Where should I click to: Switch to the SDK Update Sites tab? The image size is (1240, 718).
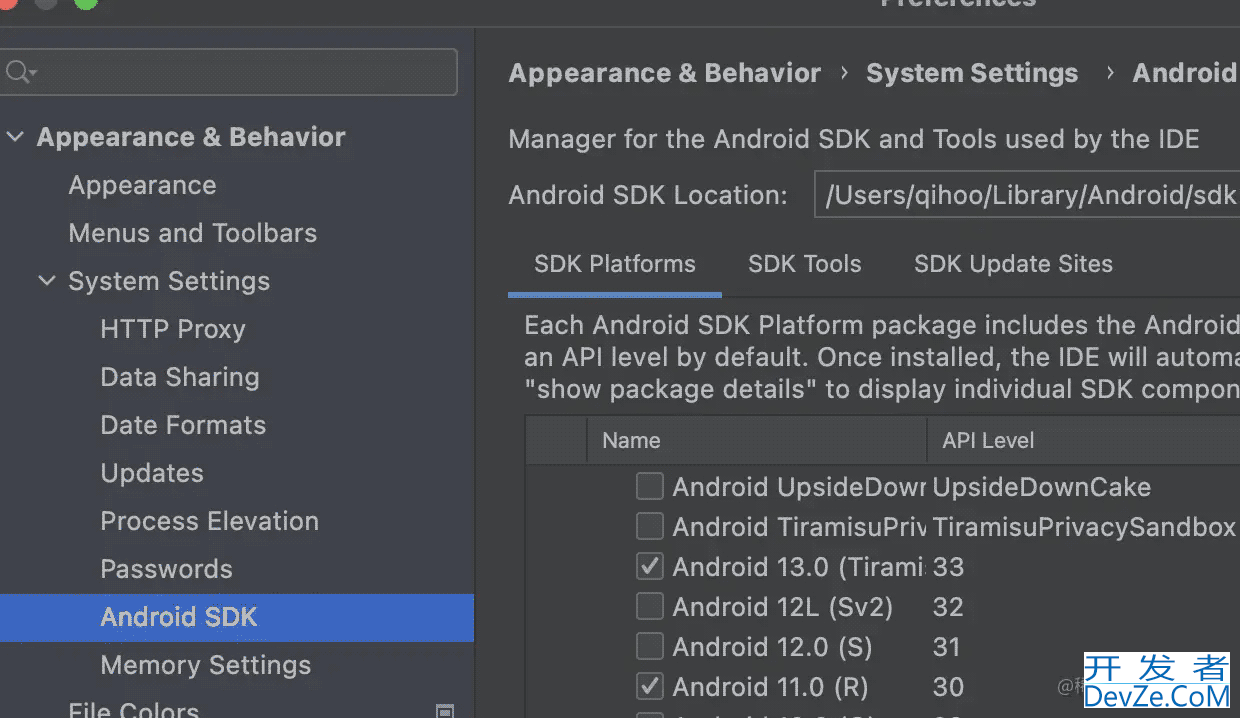coord(1013,264)
